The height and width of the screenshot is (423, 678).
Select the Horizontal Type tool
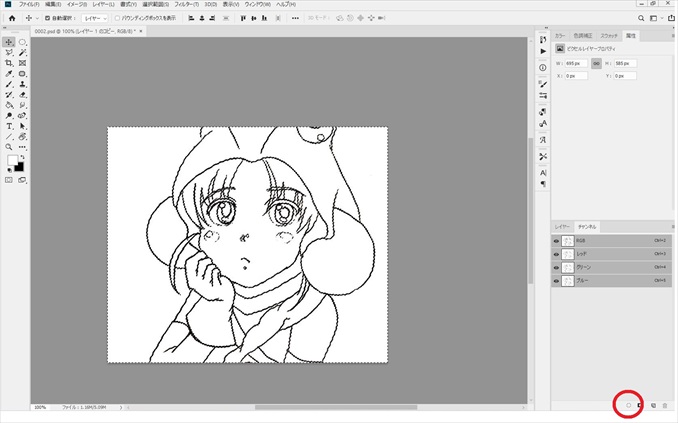point(9,126)
